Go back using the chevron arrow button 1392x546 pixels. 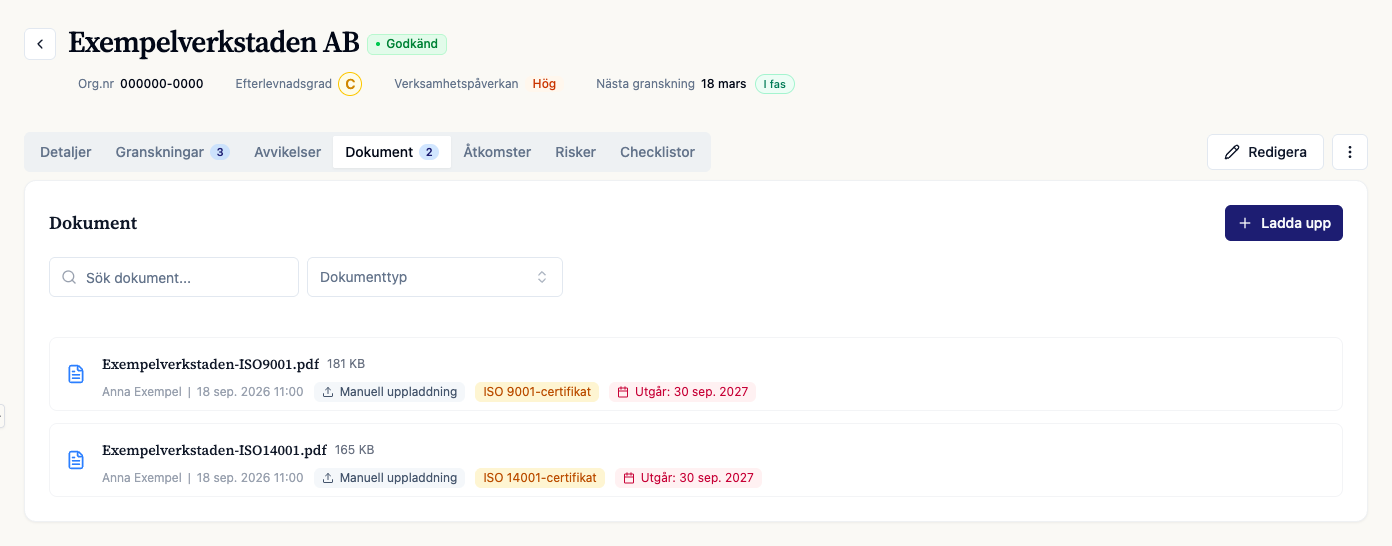pos(40,44)
